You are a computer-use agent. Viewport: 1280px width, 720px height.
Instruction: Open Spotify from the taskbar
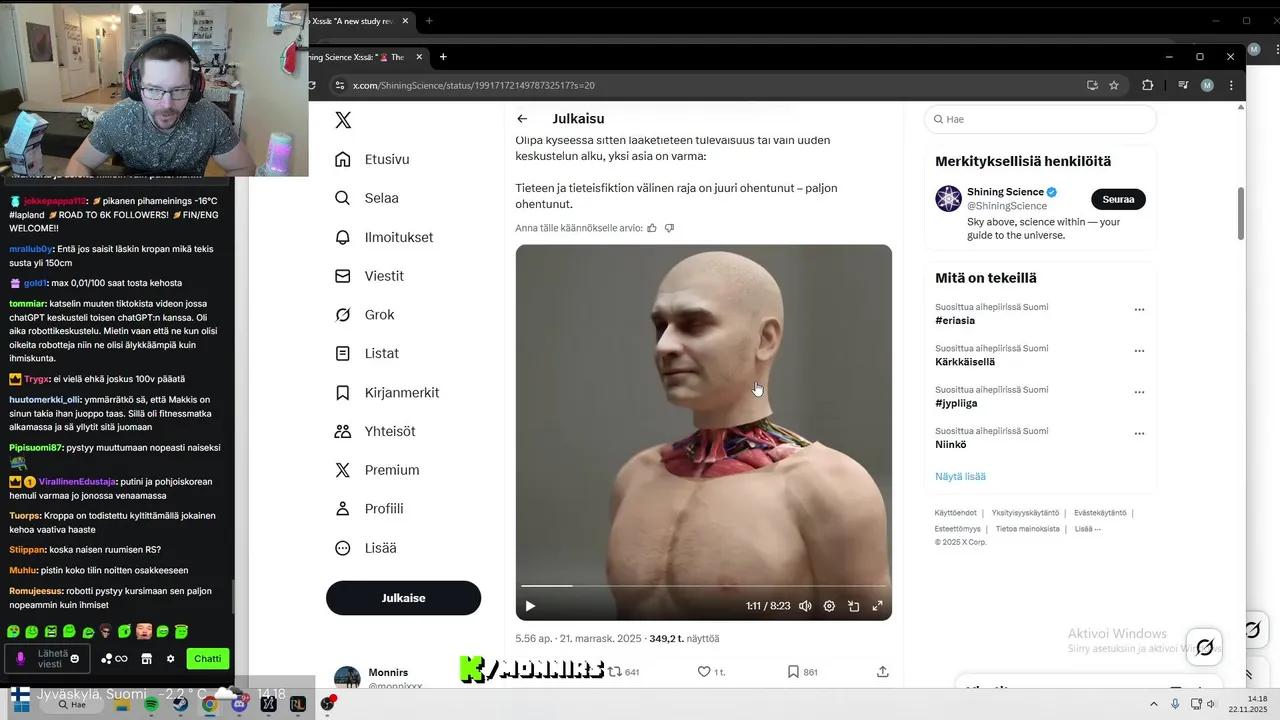tap(151, 705)
